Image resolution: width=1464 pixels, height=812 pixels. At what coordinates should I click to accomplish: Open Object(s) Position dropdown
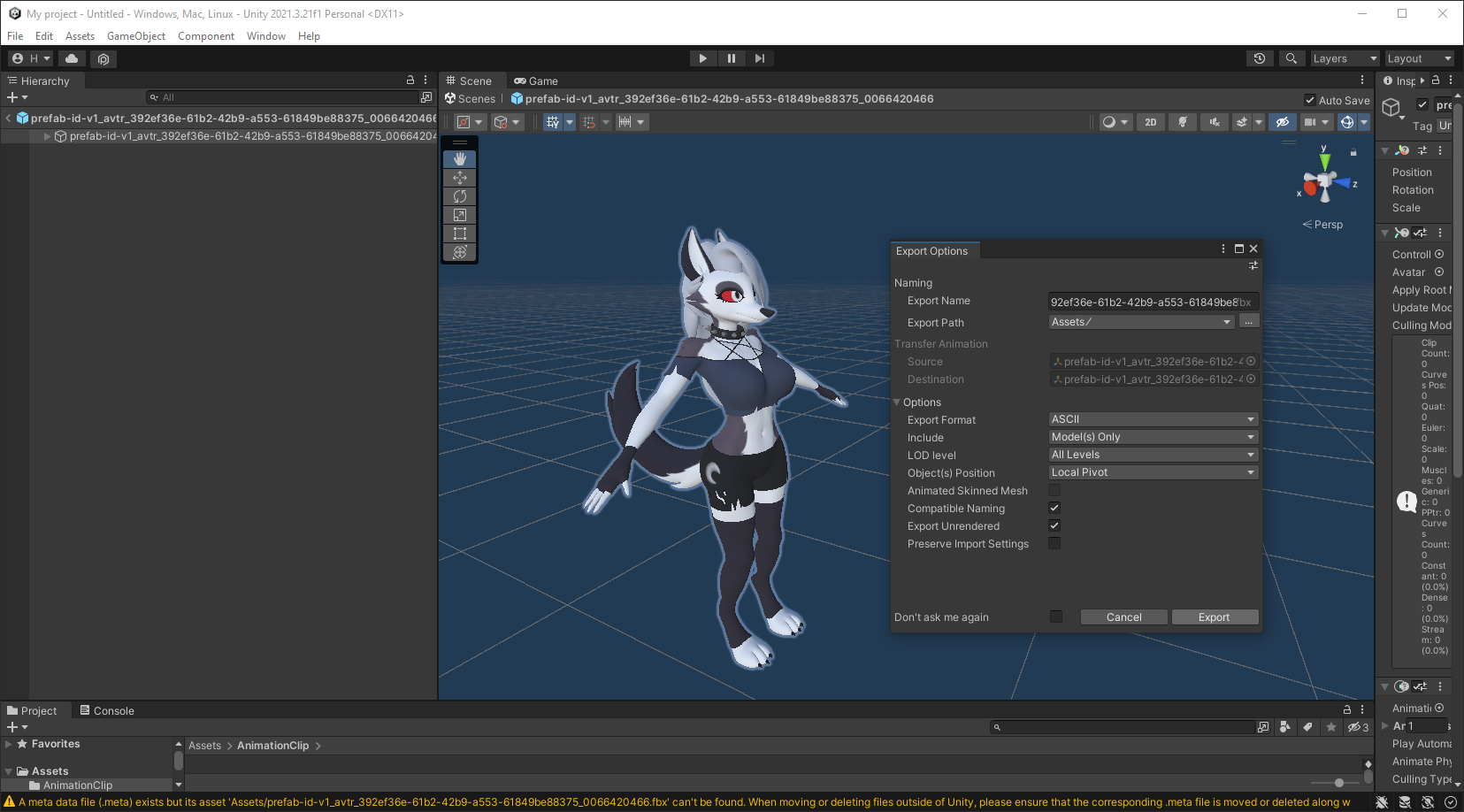point(1154,472)
